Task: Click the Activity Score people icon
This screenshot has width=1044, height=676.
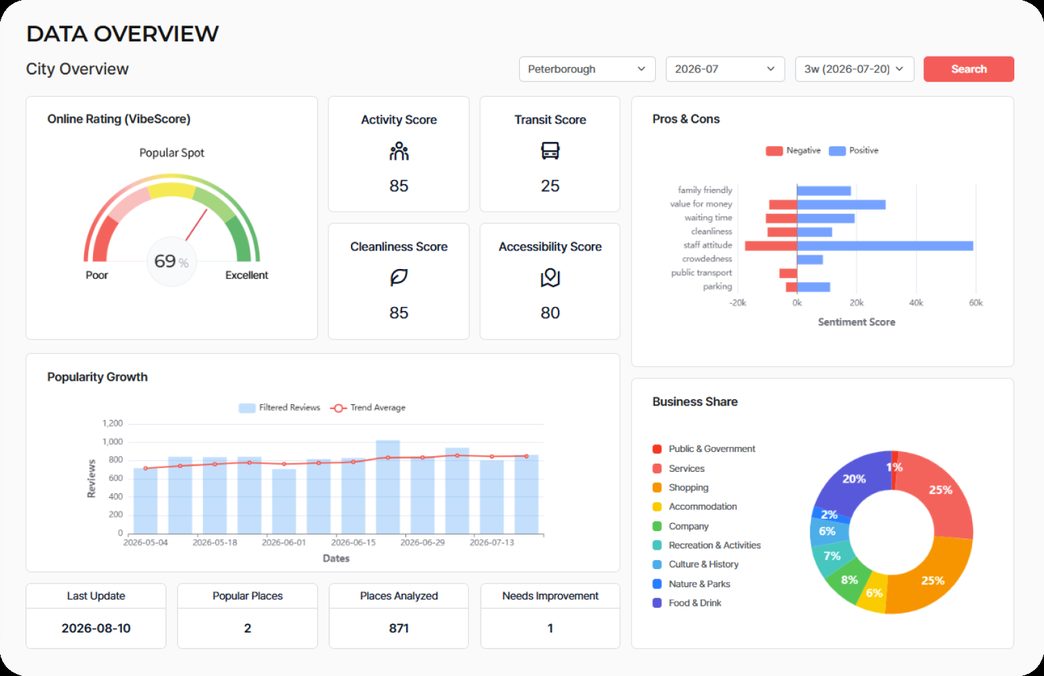Action: pyautogui.click(x=399, y=151)
